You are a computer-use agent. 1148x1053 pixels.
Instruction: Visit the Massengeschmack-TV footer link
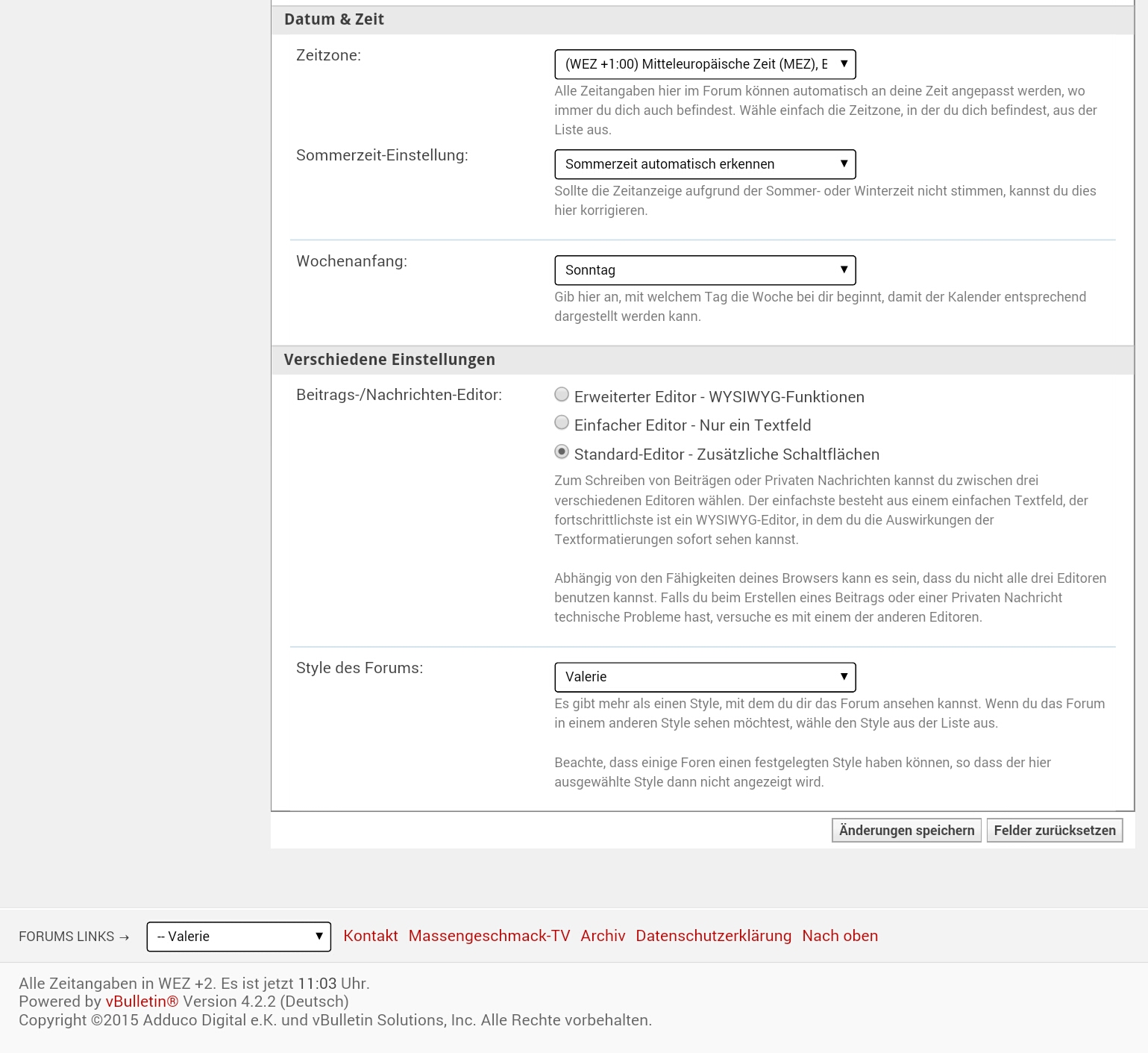489,936
